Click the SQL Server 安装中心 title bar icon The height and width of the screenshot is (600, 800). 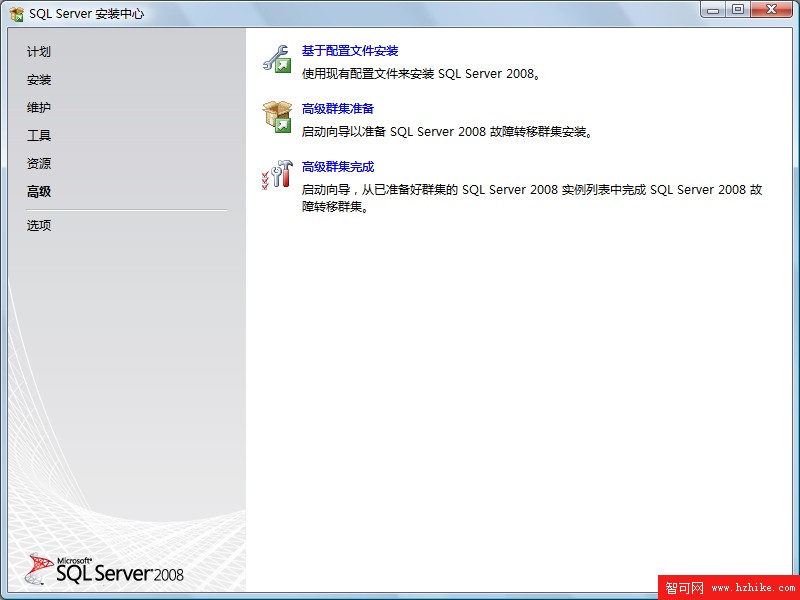coord(17,14)
